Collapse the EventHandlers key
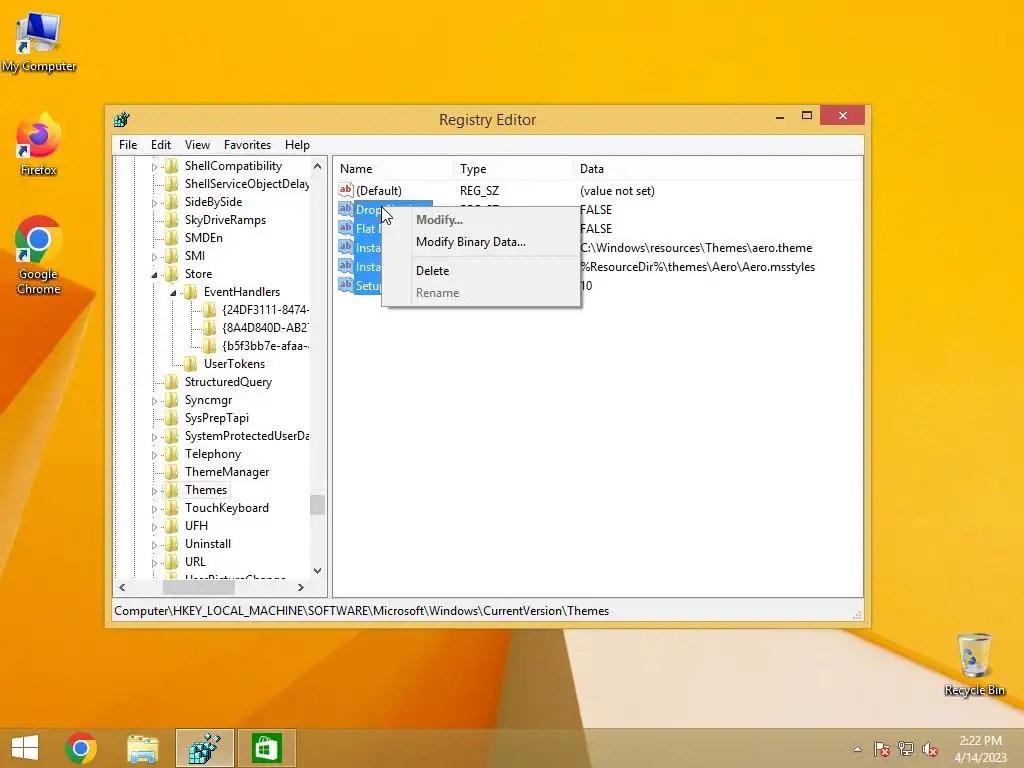This screenshot has height=768, width=1024. 174,293
